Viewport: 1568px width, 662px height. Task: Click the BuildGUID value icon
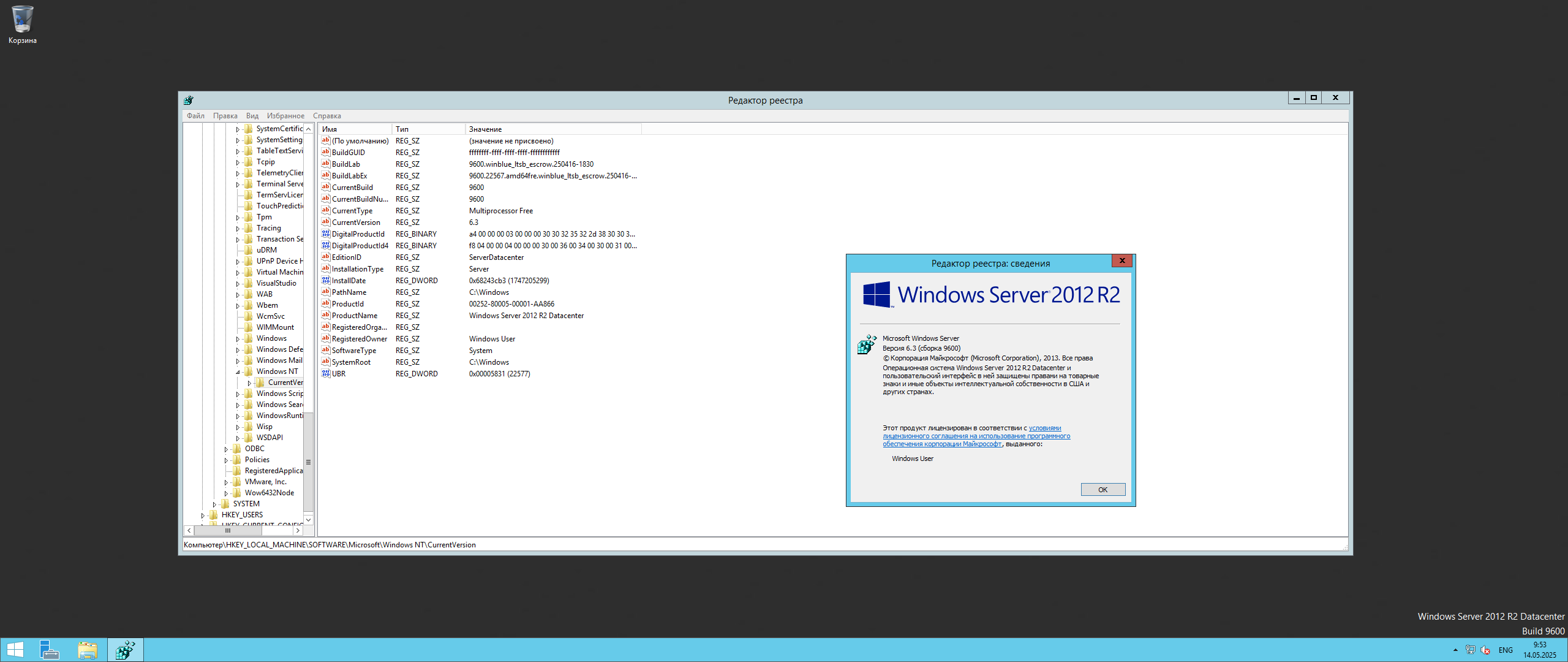pos(326,152)
